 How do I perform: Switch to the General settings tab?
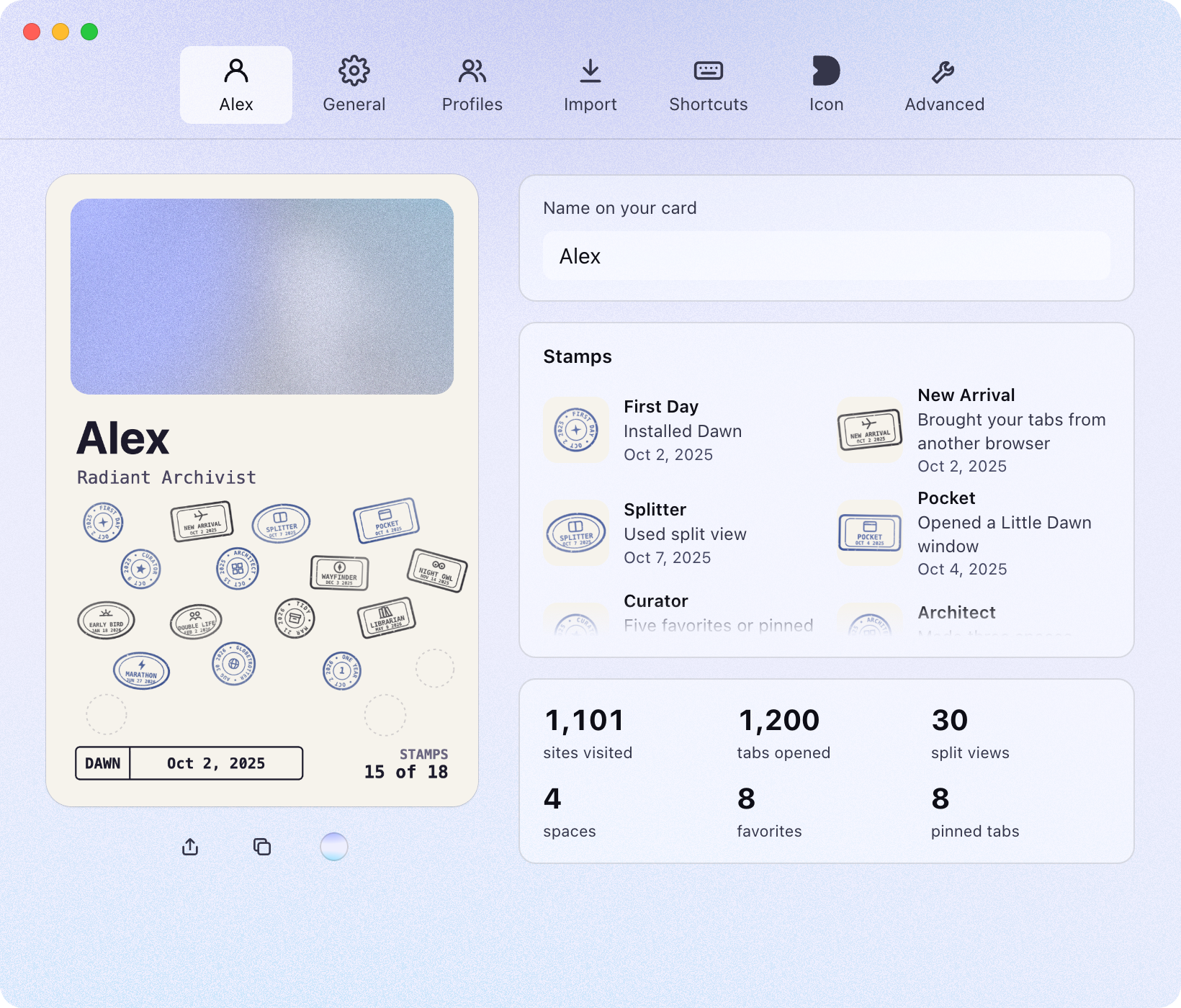(x=354, y=85)
